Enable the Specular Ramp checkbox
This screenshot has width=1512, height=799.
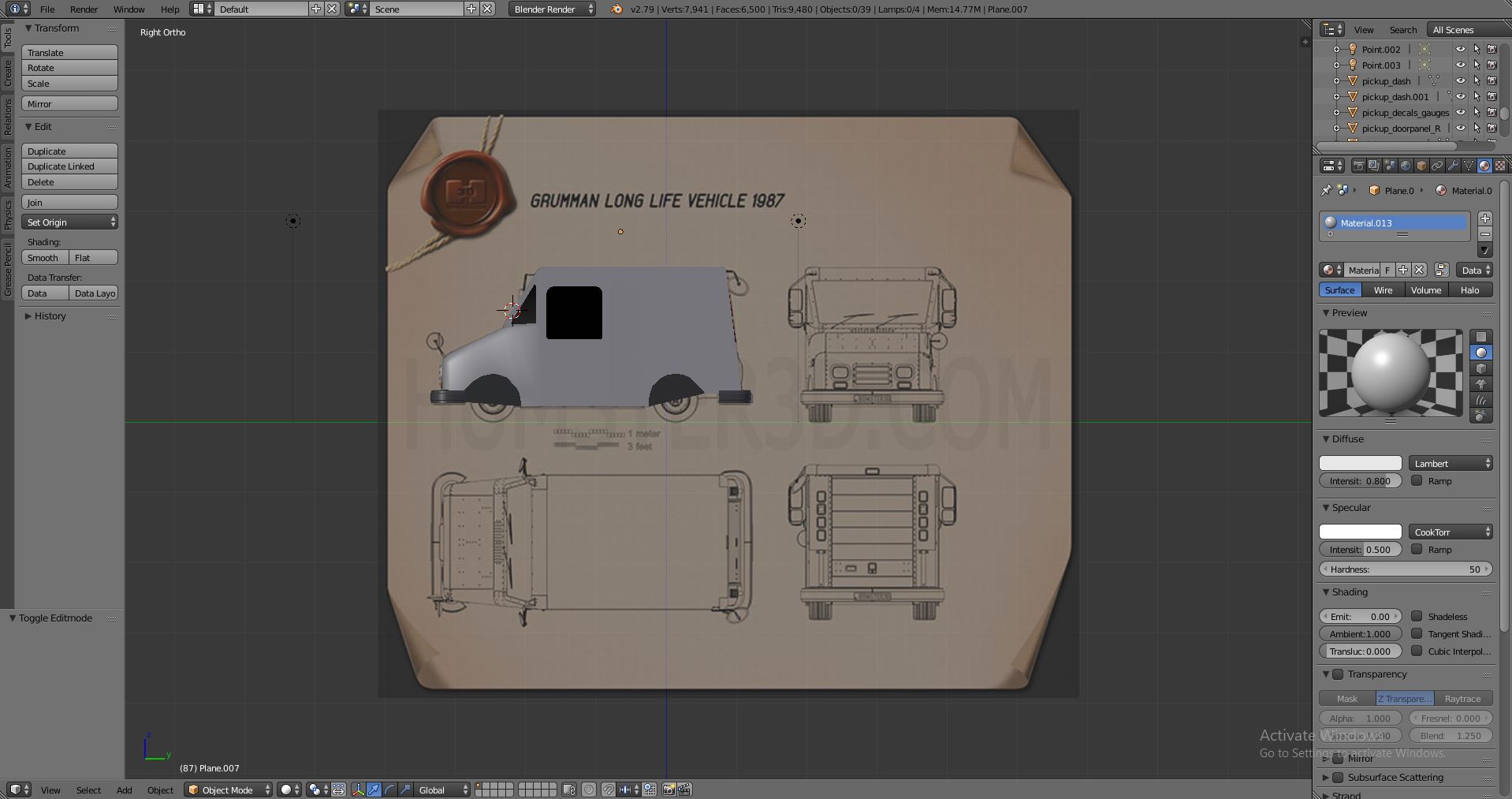1417,549
